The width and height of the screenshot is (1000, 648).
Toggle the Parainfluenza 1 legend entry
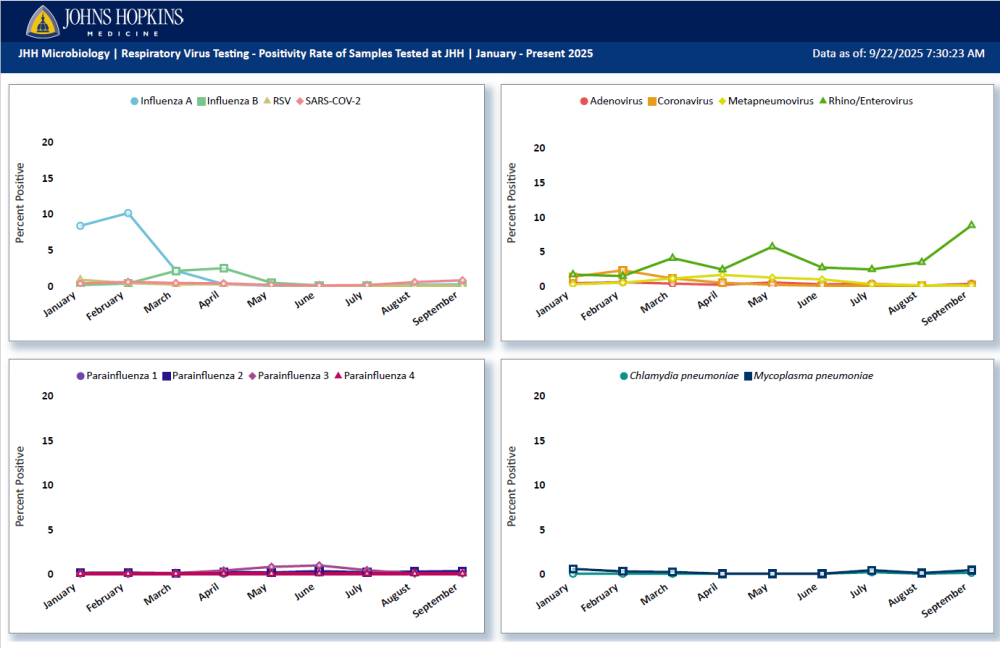[x=115, y=376]
